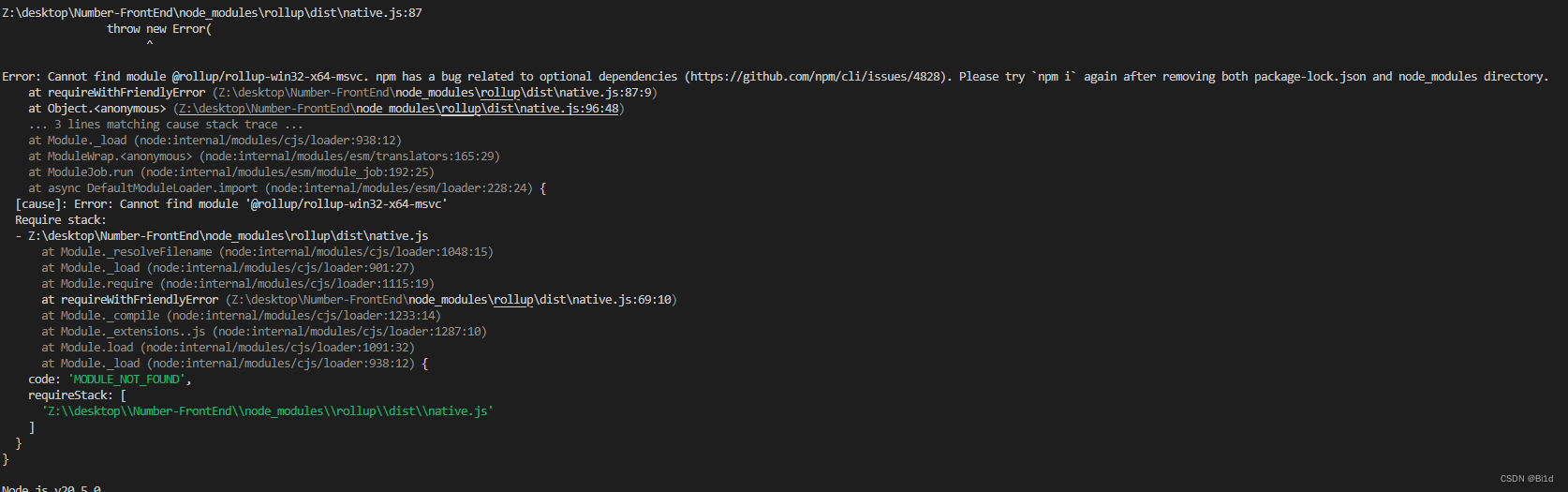1568x492 pixels.
Task: Click the Module._resolveFilename stack line
Action: point(267,252)
